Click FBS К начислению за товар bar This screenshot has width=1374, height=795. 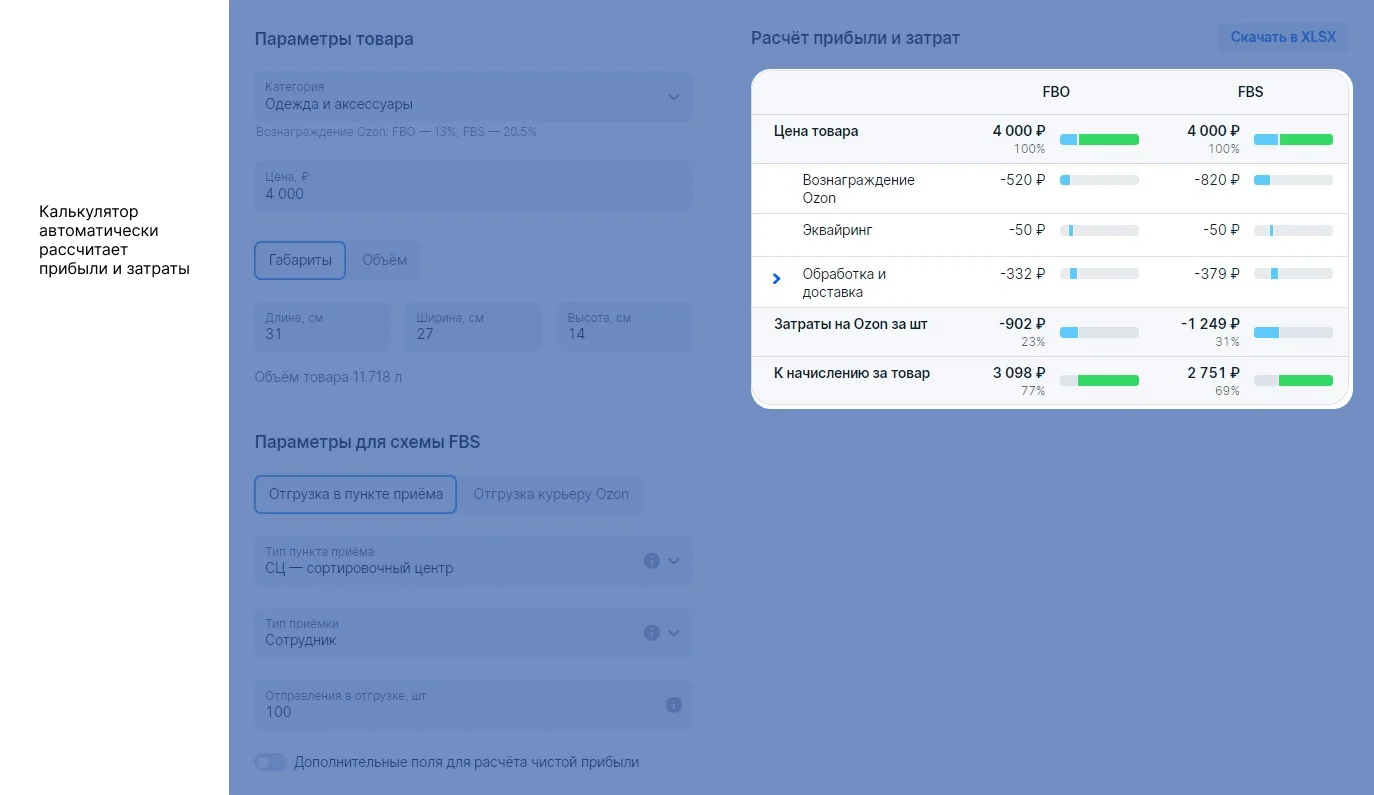coord(1293,381)
